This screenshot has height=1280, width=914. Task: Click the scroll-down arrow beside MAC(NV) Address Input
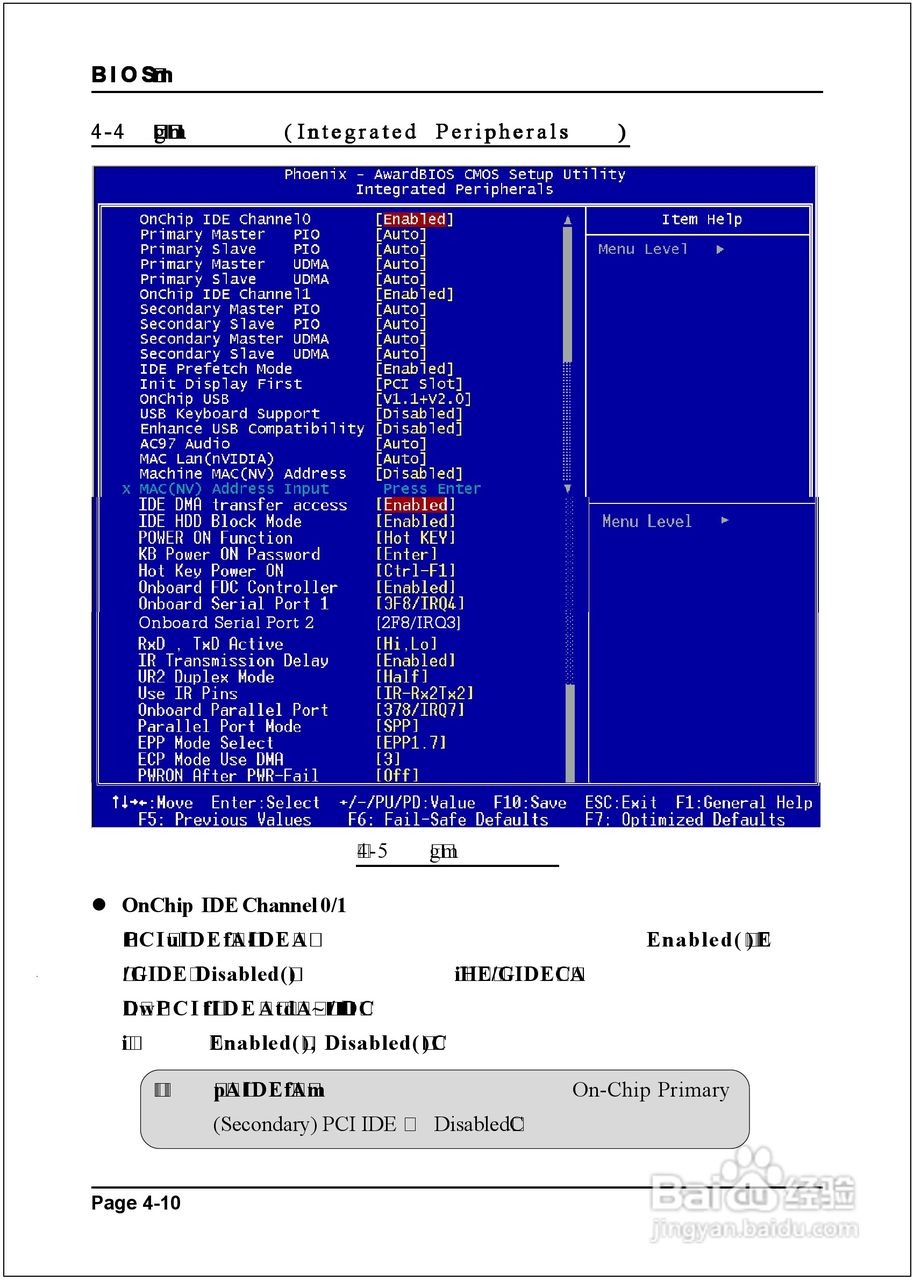568,489
